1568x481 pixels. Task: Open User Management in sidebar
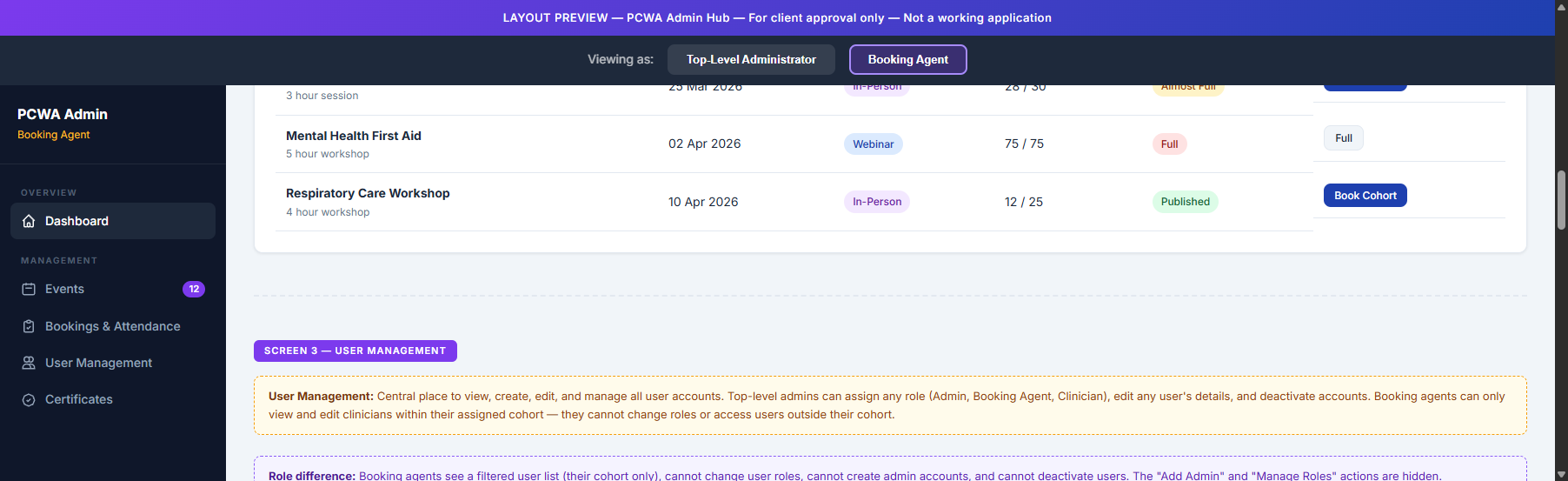pos(113,363)
